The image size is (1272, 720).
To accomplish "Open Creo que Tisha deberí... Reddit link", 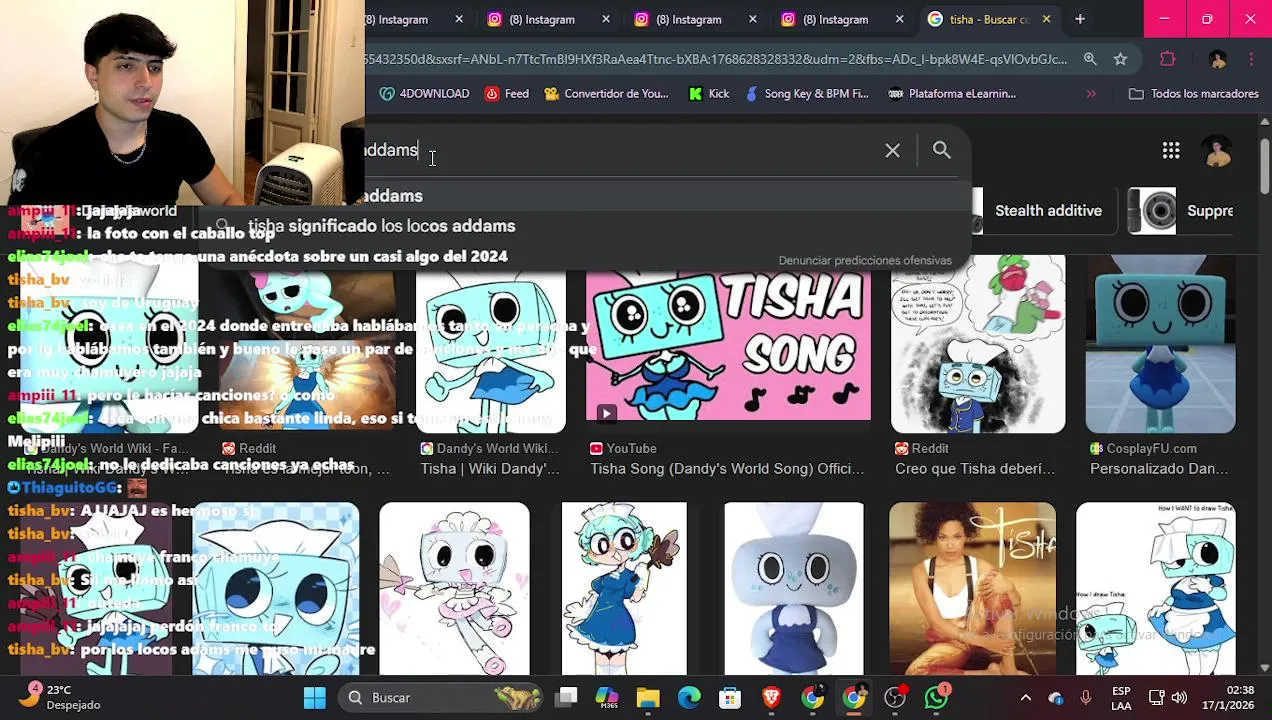I will click(x=975, y=469).
